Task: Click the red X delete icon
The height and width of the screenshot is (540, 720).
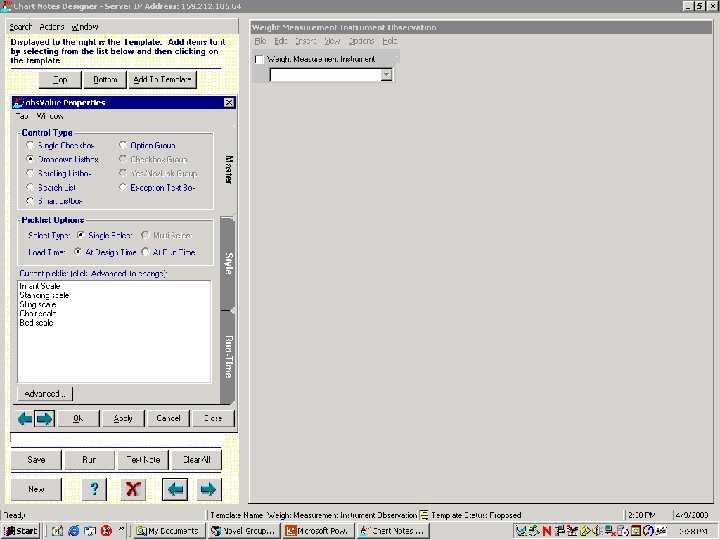Action: pyautogui.click(x=133, y=489)
